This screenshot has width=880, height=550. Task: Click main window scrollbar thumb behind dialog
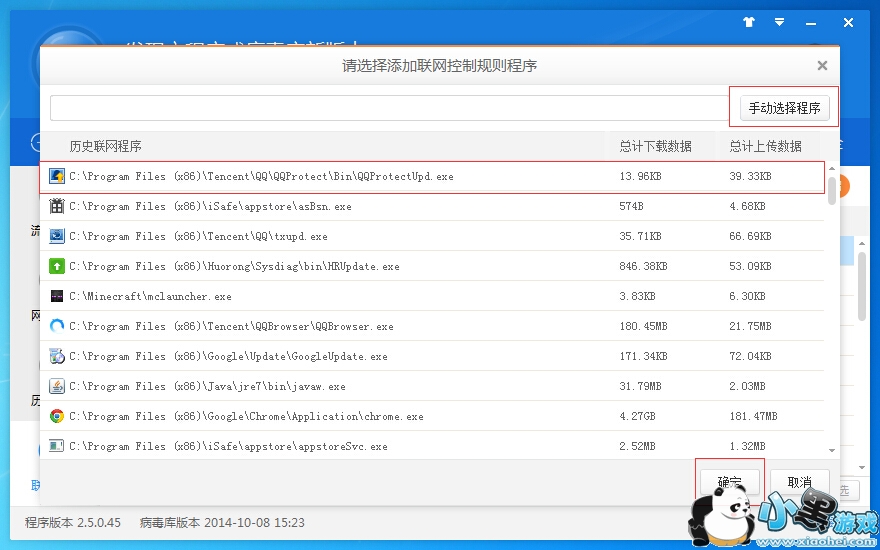(x=862, y=286)
